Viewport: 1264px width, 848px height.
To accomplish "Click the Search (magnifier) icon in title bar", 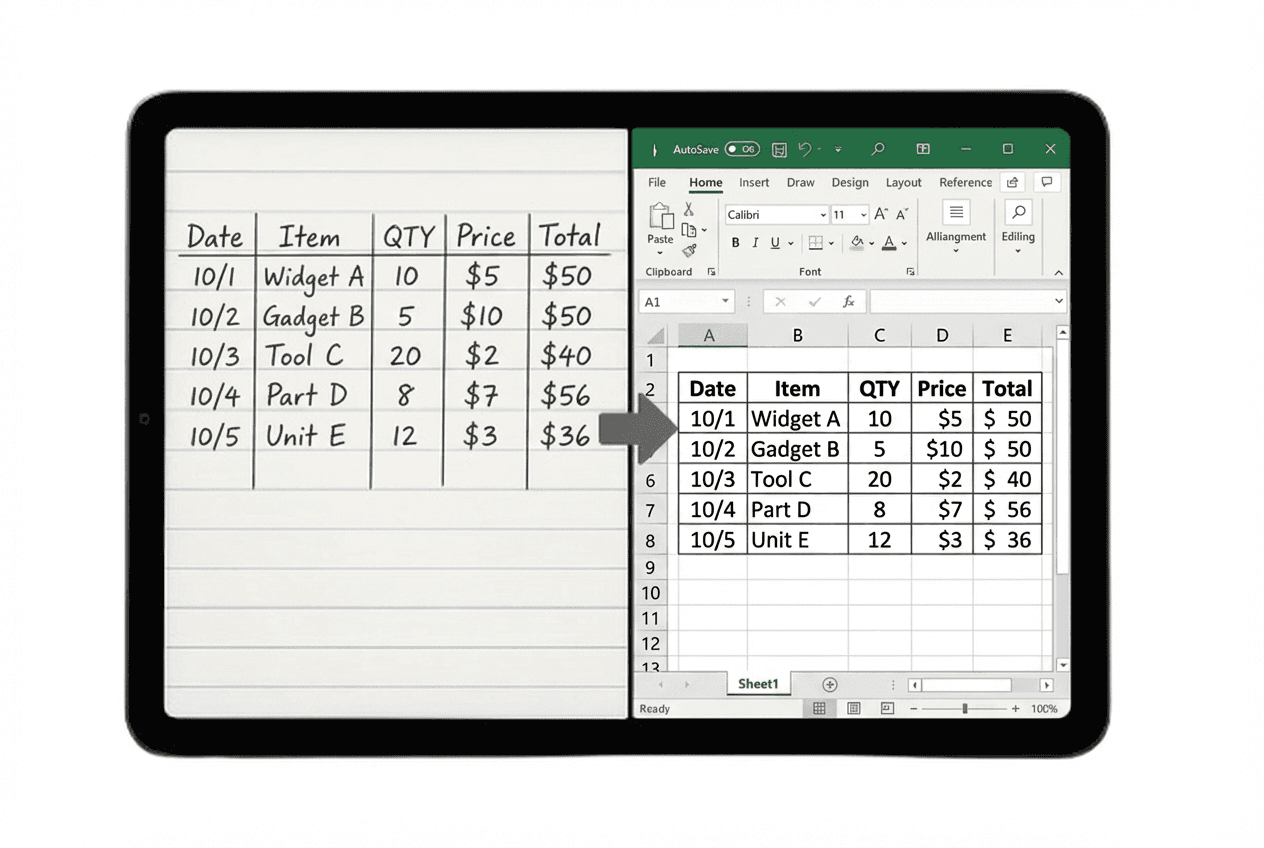I will pyautogui.click(x=877, y=148).
